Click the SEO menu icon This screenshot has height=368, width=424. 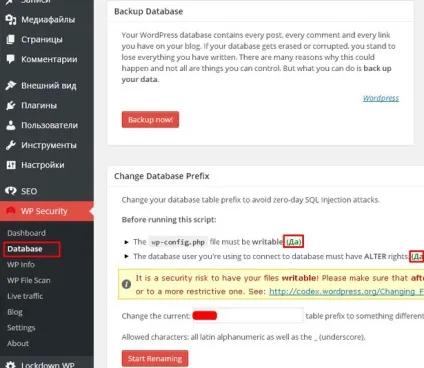point(11,191)
